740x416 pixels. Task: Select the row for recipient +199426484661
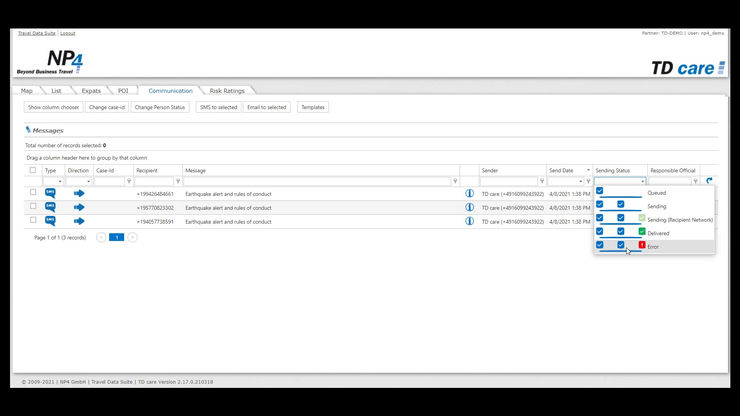tap(33, 192)
